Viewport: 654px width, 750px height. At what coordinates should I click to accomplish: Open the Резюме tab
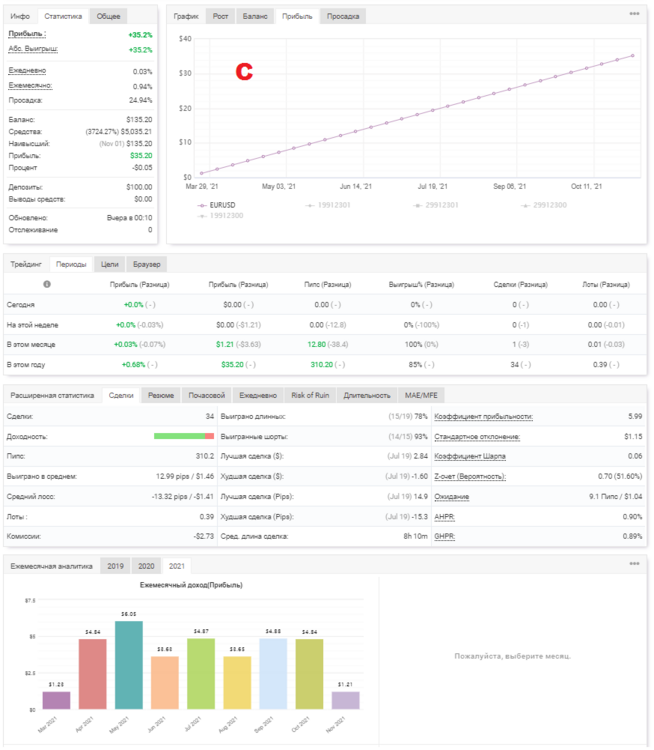click(161, 395)
